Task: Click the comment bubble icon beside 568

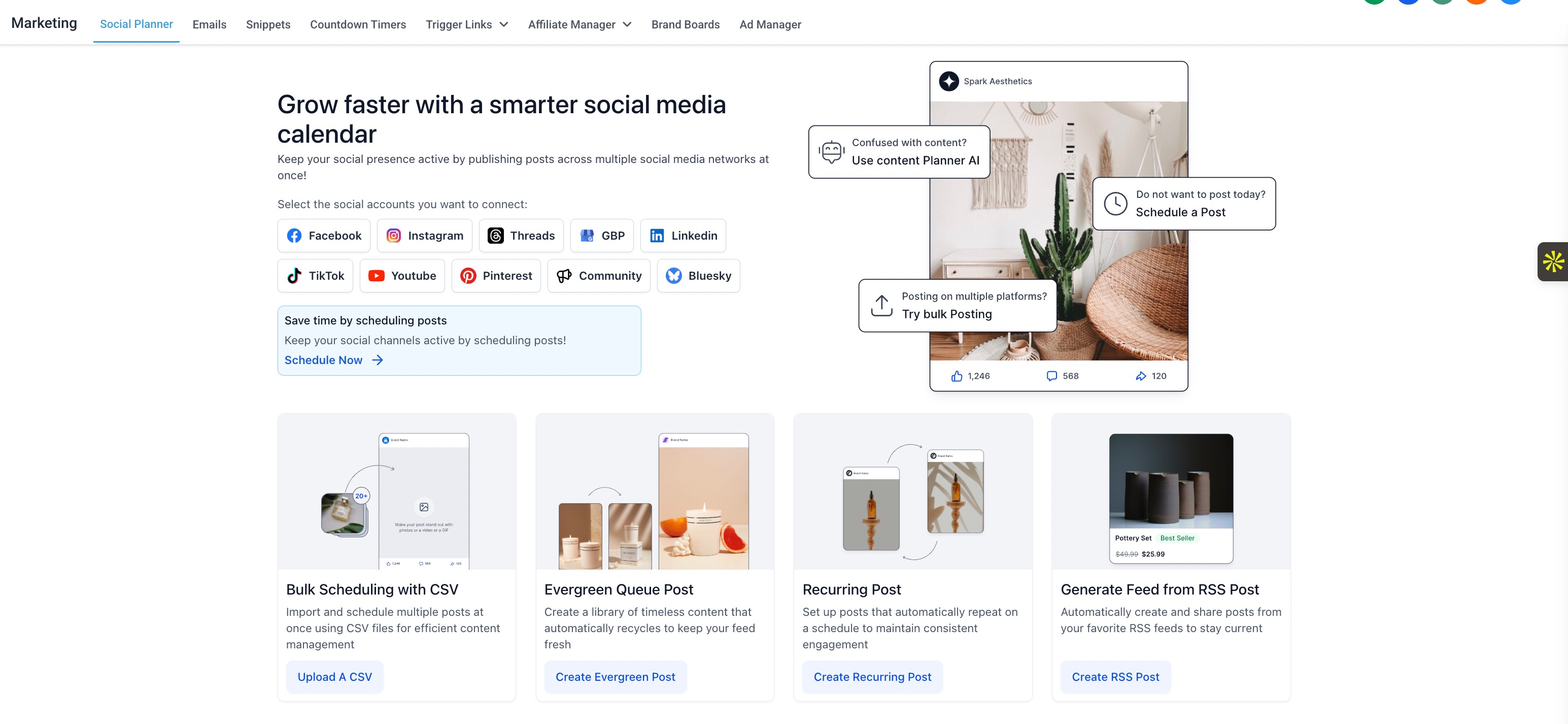Action: [x=1051, y=376]
